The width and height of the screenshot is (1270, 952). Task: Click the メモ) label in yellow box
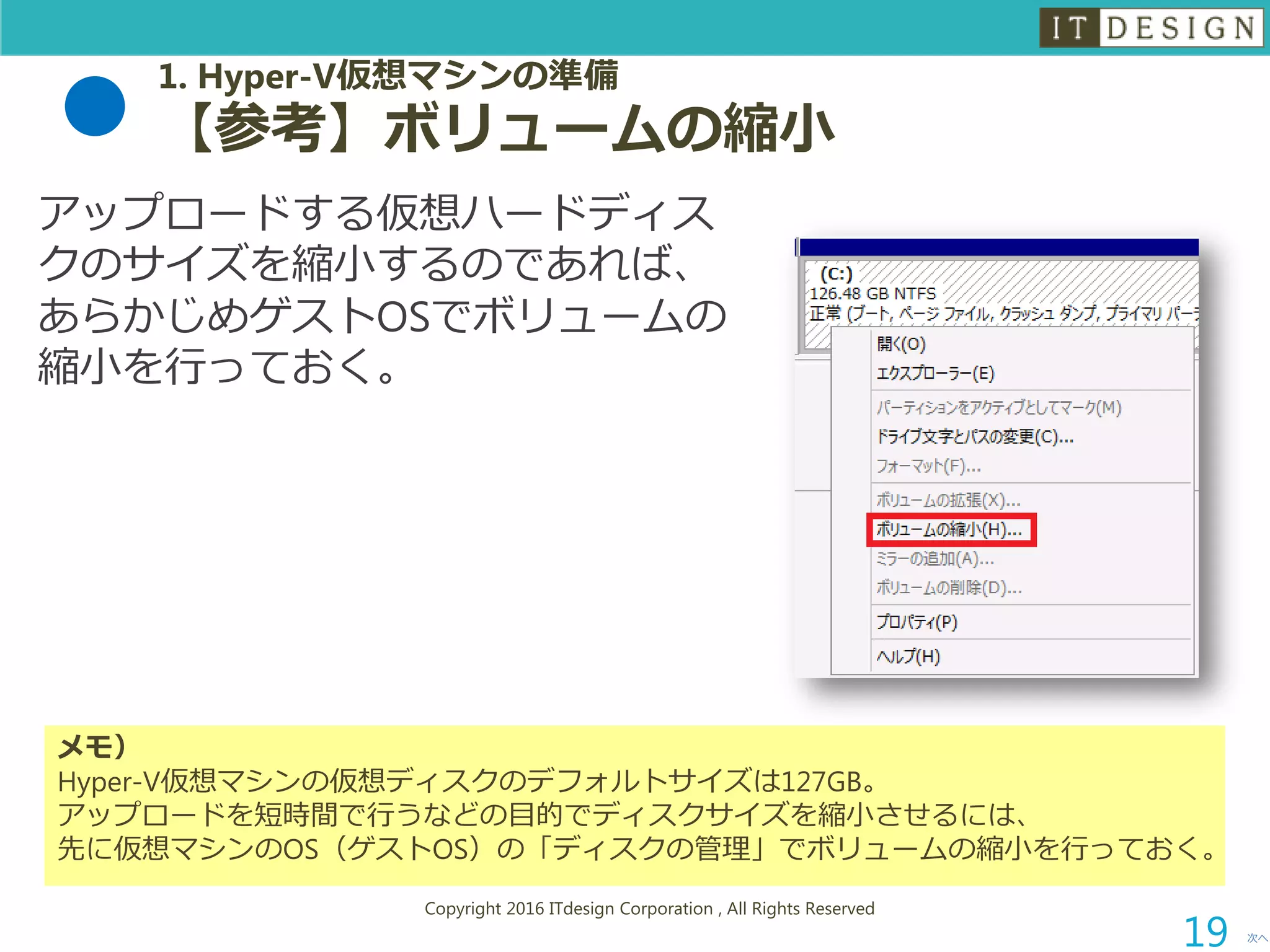point(92,746)
